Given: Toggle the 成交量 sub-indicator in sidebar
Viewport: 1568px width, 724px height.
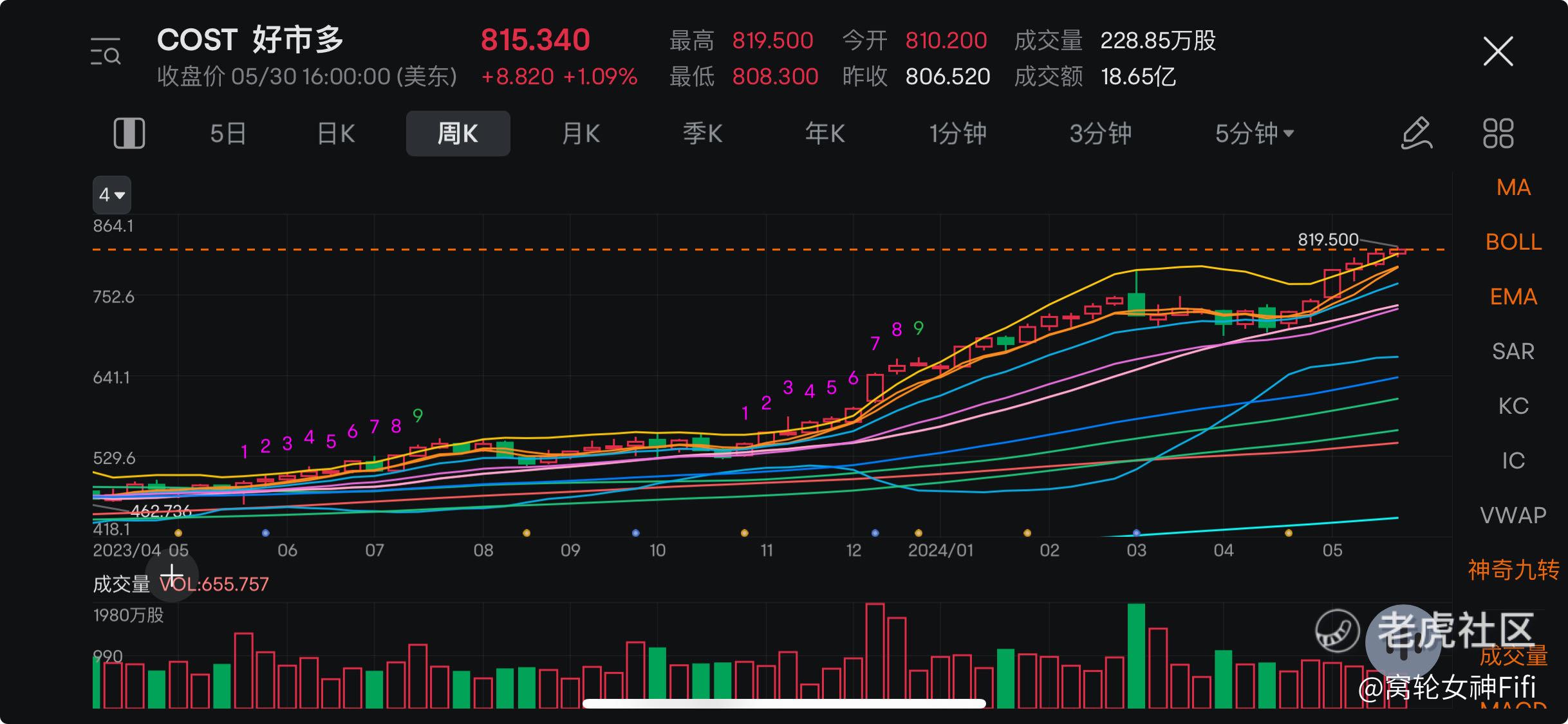Looking at the screenshot, I should click(1513, 656).
